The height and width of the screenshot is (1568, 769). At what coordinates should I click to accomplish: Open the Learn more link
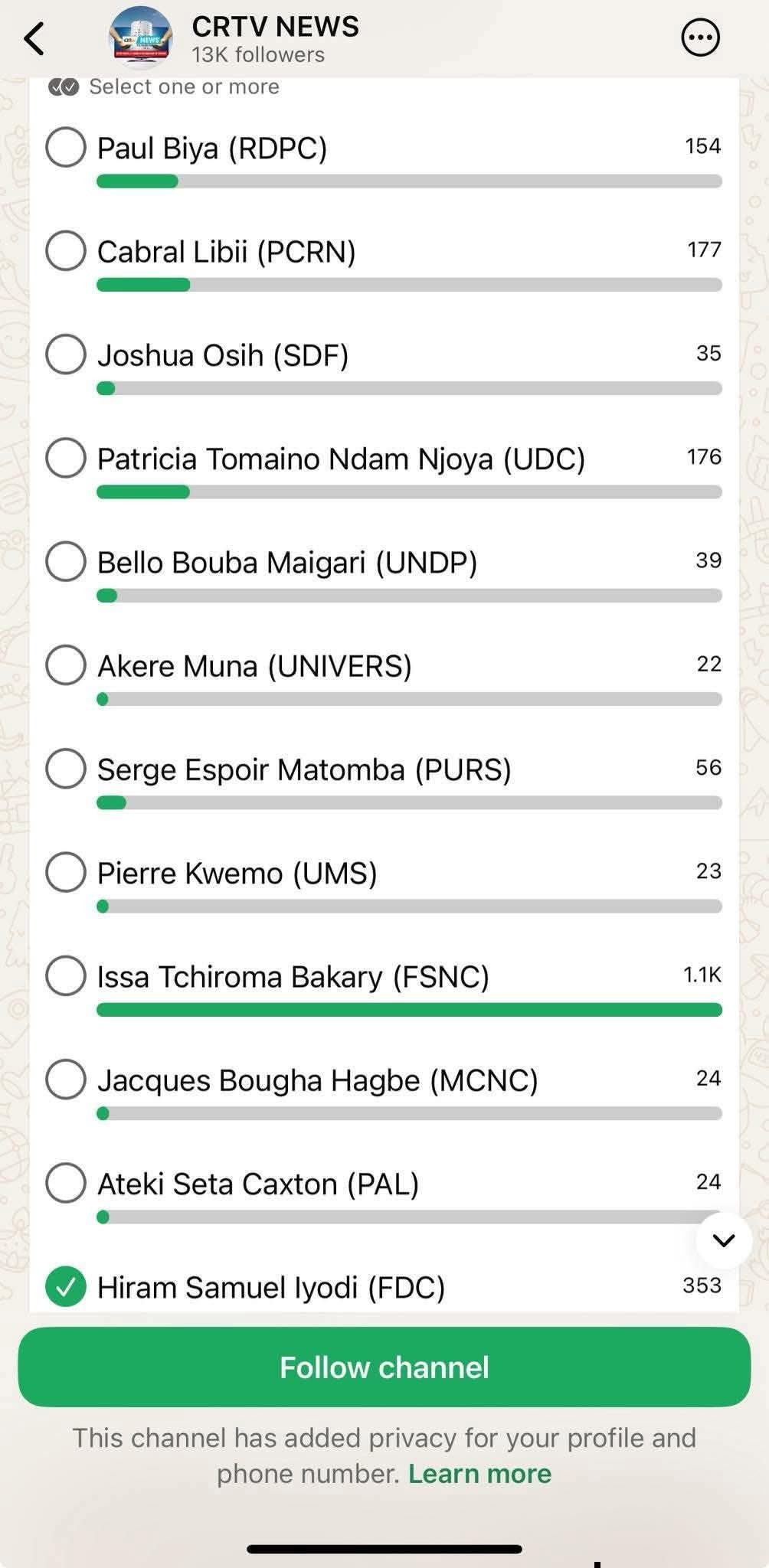[479, 1474]
